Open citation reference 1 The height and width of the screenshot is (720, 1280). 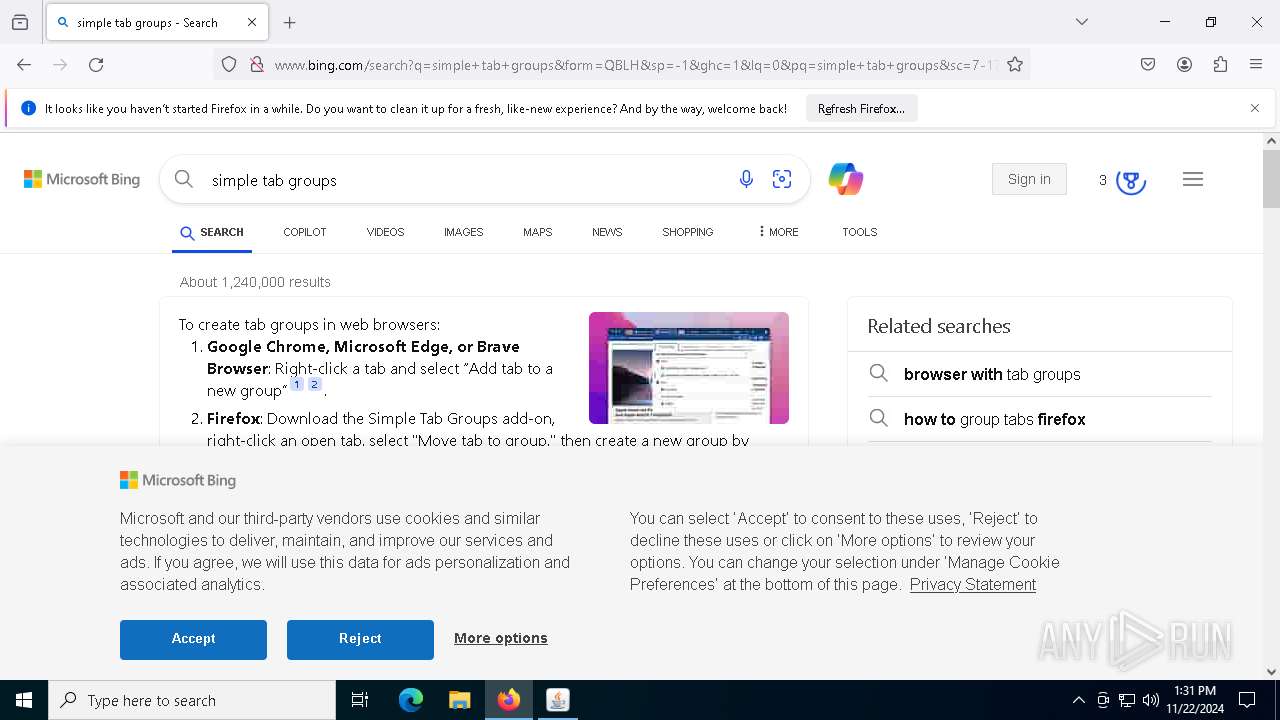pos(297,384)
